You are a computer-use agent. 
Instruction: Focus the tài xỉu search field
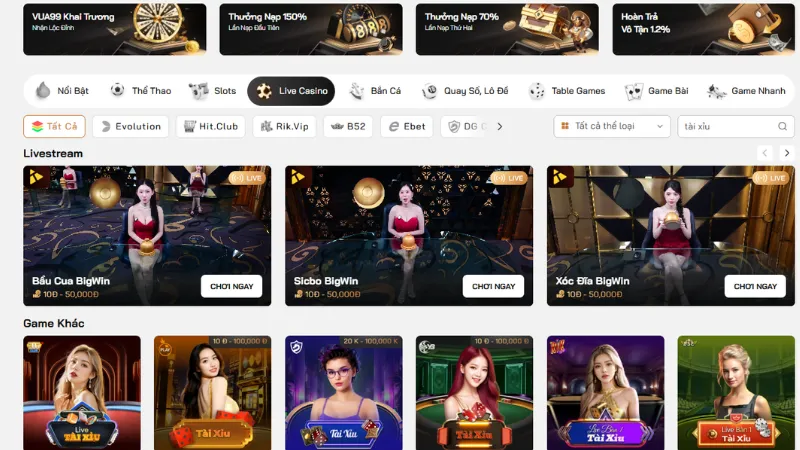[x=729, y=127]
